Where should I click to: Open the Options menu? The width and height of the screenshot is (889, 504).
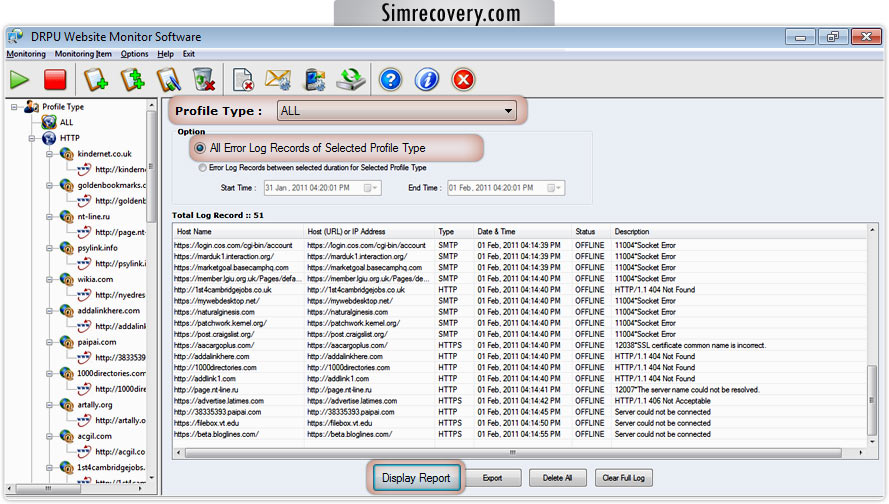click(x=134, y=54)
